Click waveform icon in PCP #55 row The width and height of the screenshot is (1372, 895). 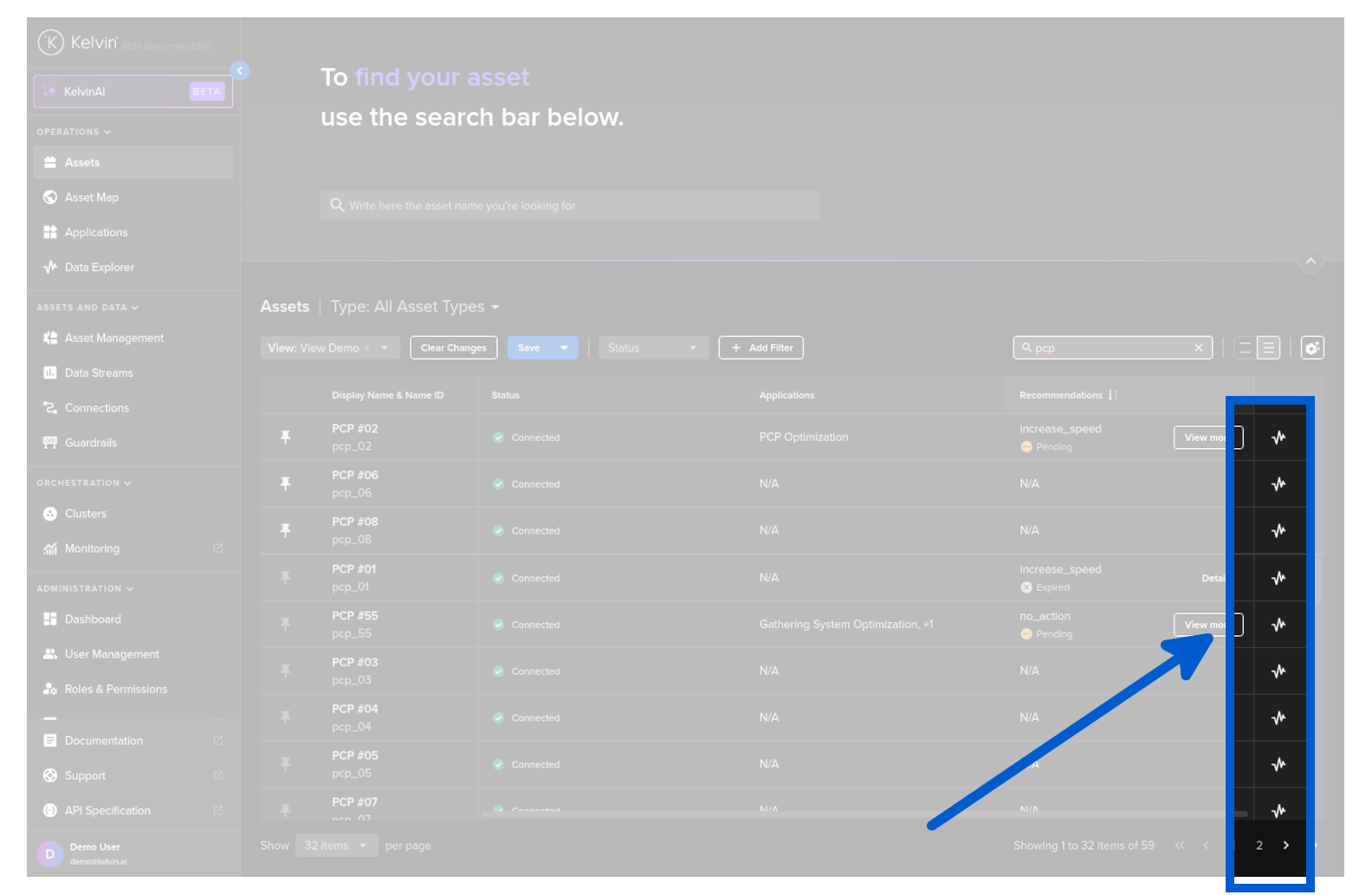tap(1278, 625)
